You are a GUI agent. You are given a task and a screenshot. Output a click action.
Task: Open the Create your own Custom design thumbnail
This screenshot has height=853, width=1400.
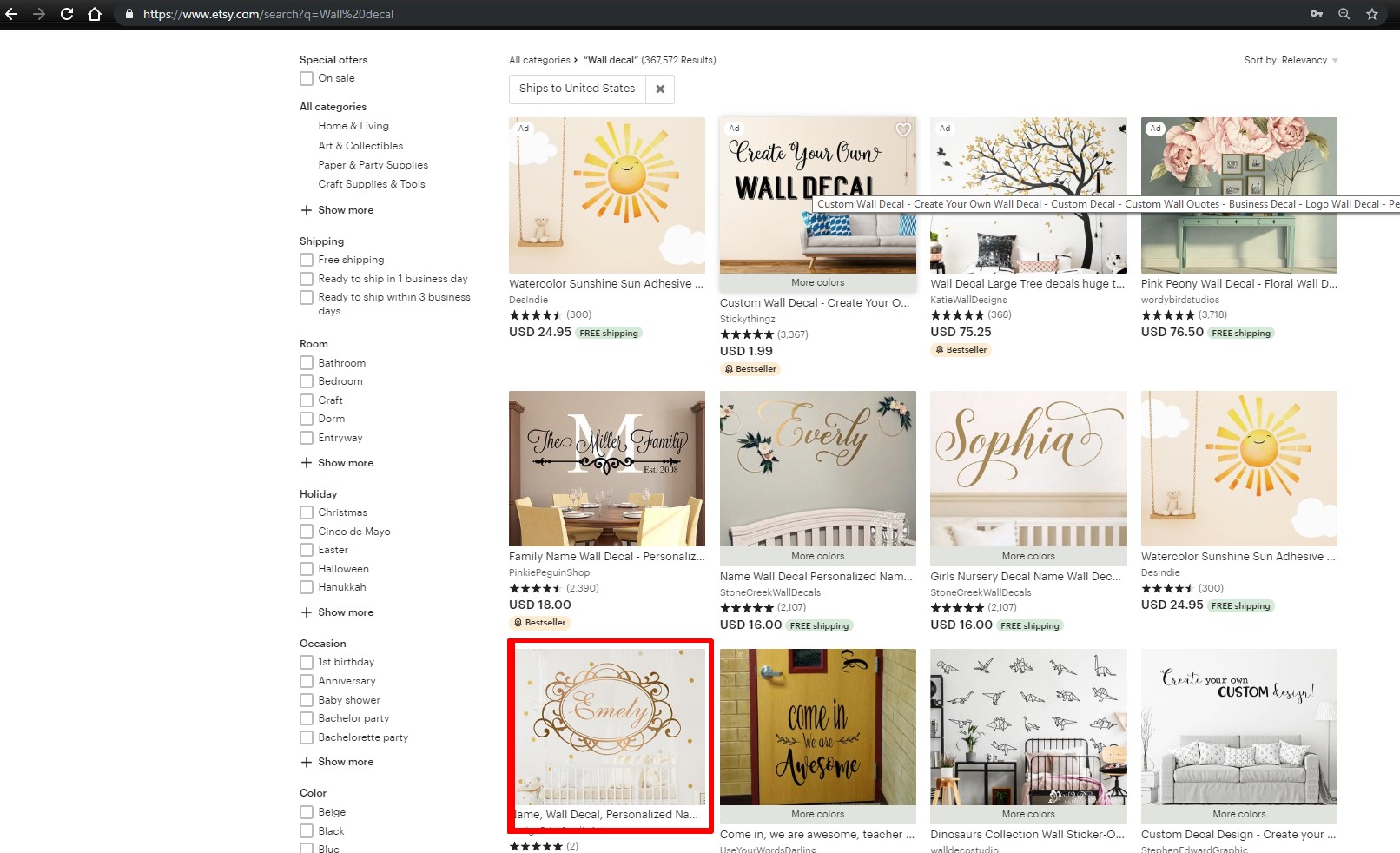(1239, 727)
